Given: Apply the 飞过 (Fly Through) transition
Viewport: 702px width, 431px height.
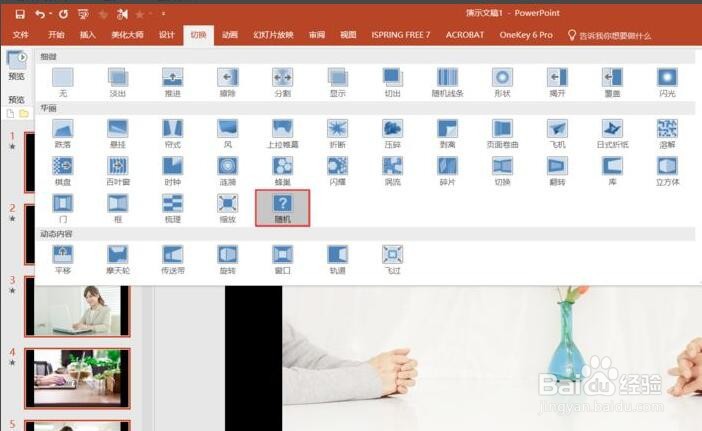Looking at the screenshot, I should [x=393, y=260].
